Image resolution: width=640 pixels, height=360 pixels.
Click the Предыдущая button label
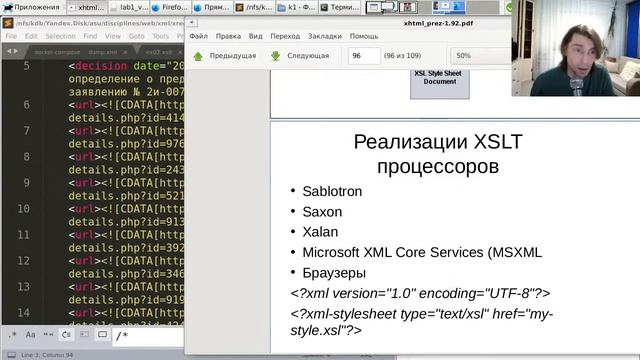pos(233,56)
